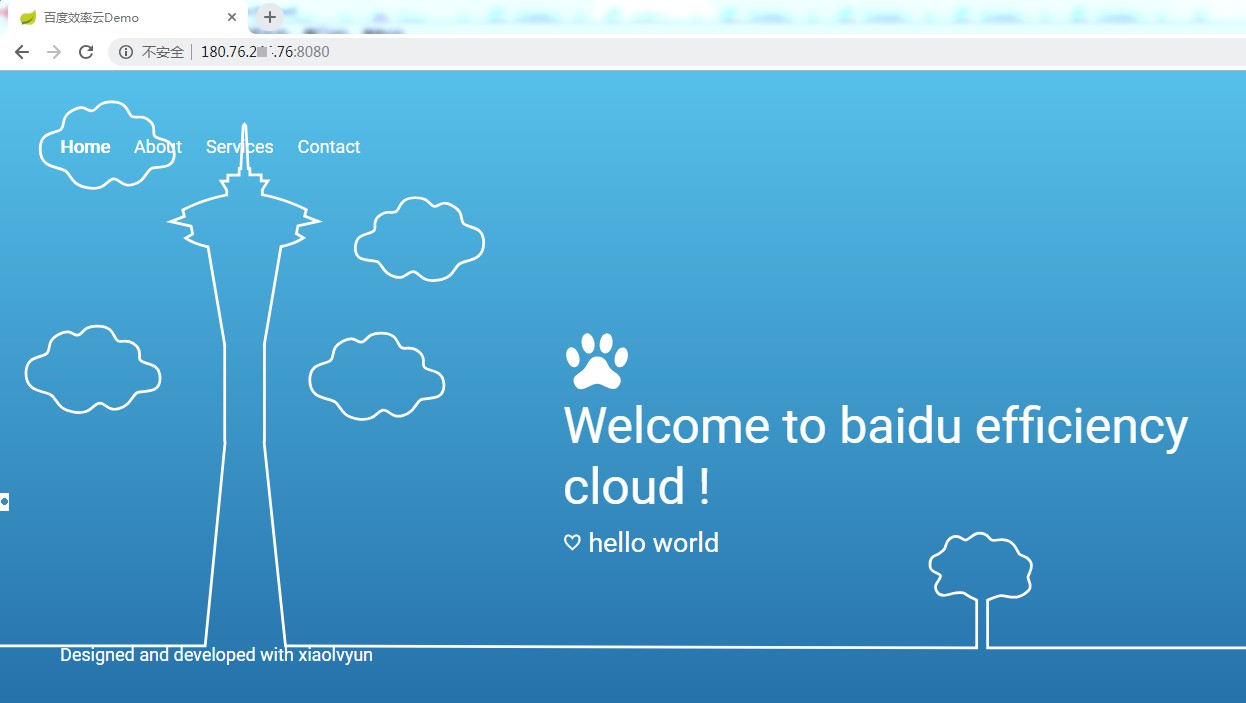Viewport: 1246px width, 703px height.
Task: Click the 不安全 label in the address bar
Action: click(x=163, y=52)
